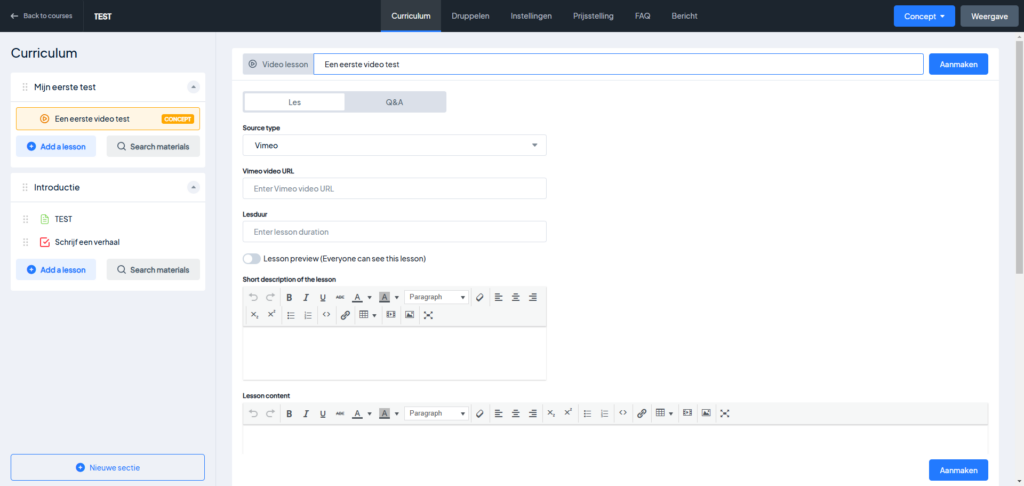Open Paragraph format dropdown in Short description

[x=436, y=297]
